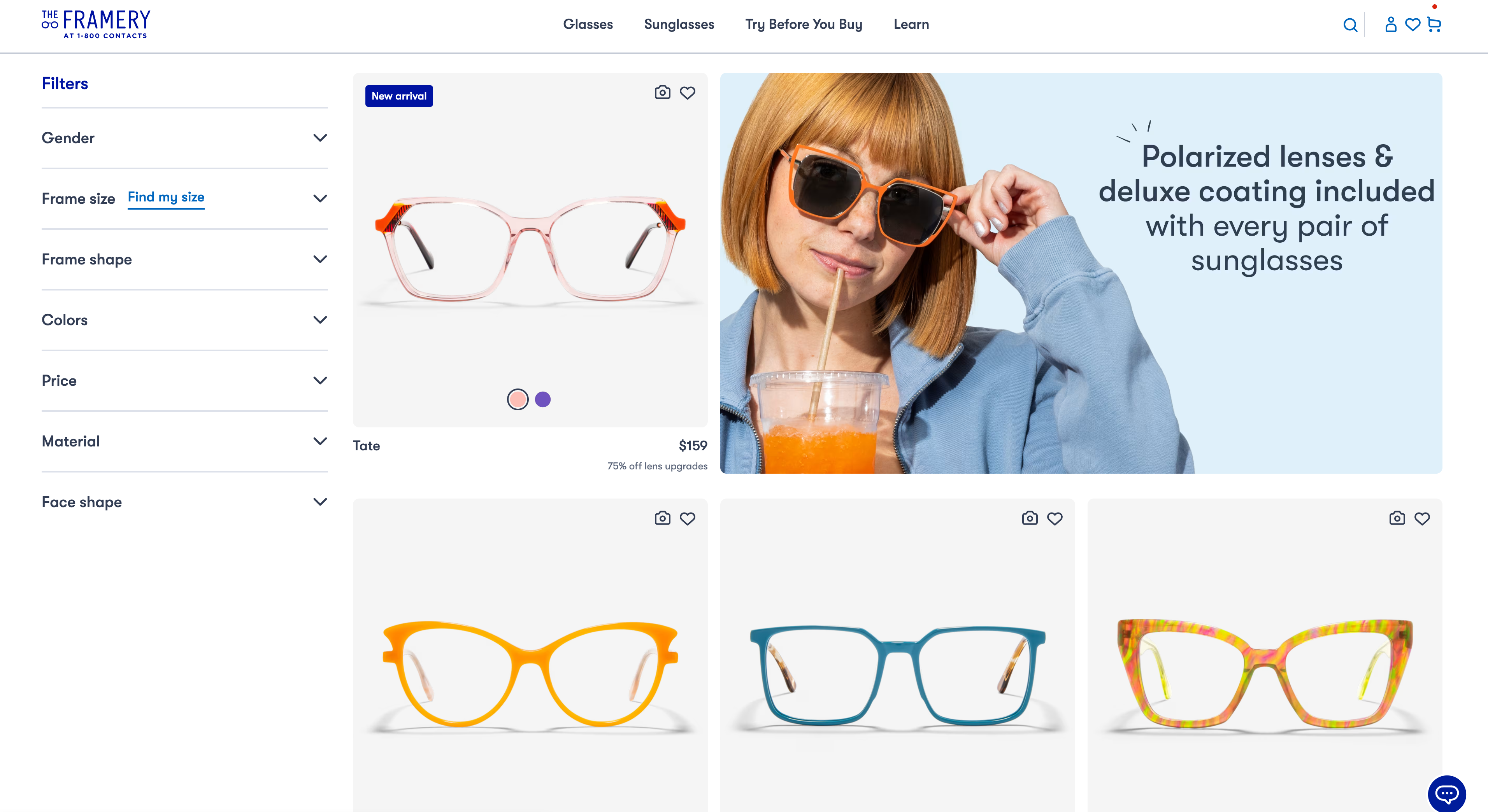Open the favorites heart icon in header
Viewport: 1488px width, 812px height.
pyautogui.click(x=1413, y=25)
